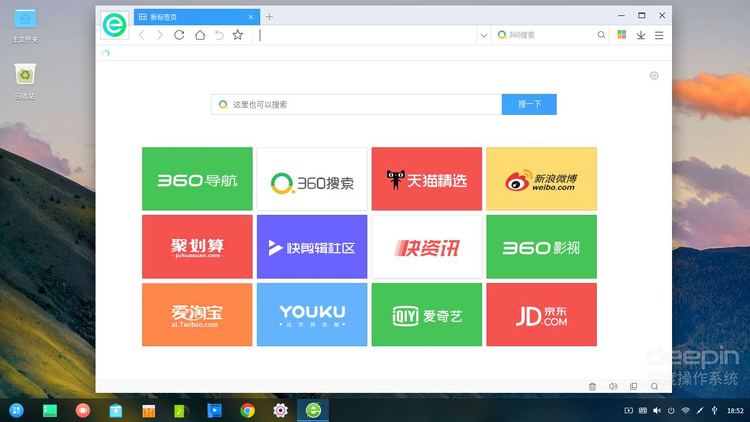This screenshot has height=422, width=750.
Task: Go forward with the forward arrow
Action: click(x=160, y=35)
